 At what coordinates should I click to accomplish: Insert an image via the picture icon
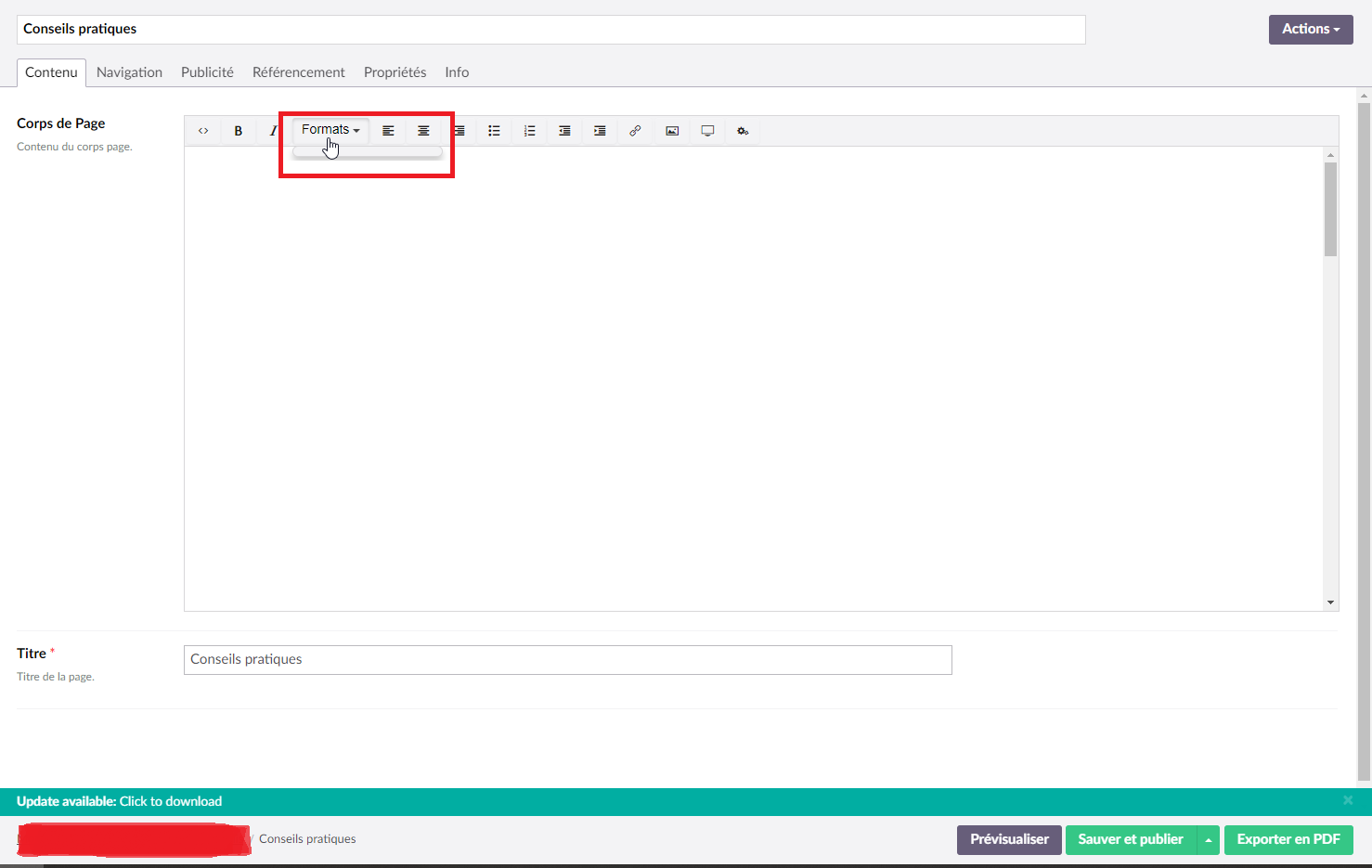coord(672,131)
